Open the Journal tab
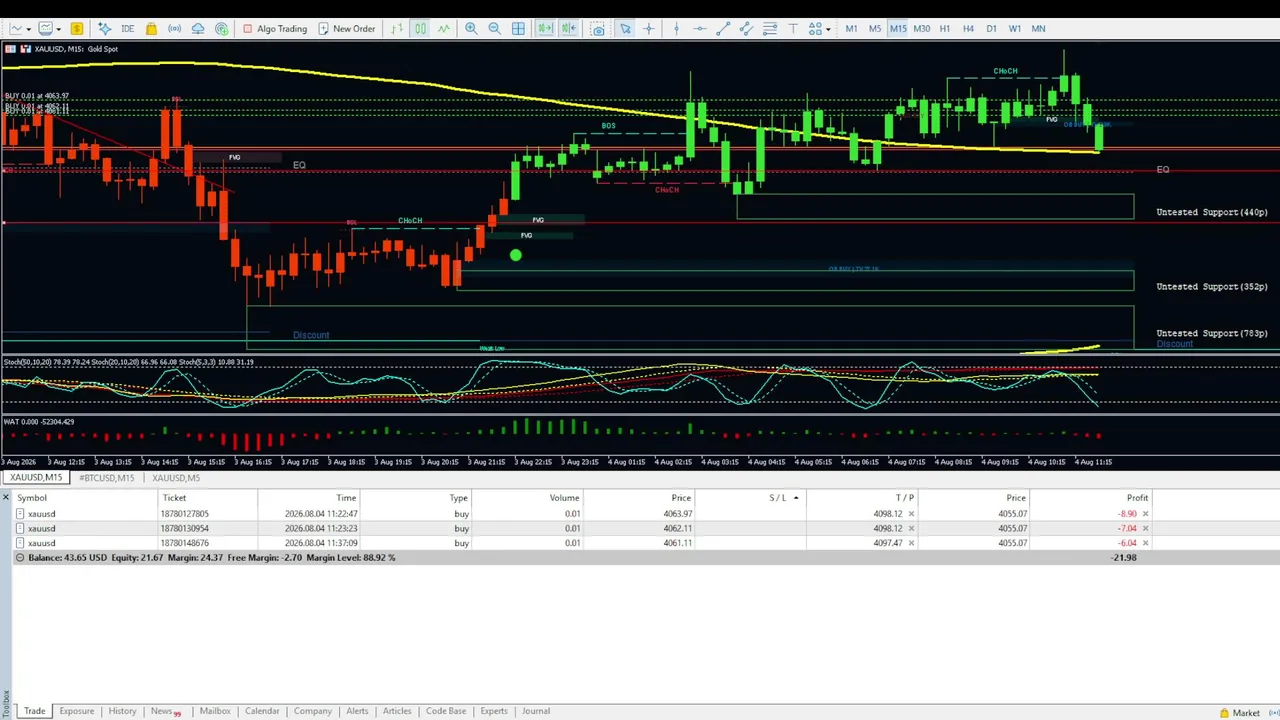The width and height of the screenshot is (1280, 720). point(536,711)
